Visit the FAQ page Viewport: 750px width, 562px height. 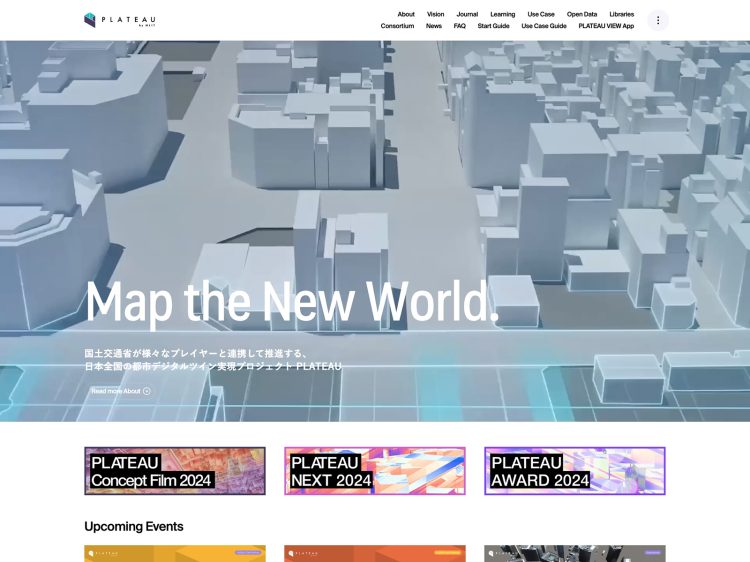click(x=459, y=26)
